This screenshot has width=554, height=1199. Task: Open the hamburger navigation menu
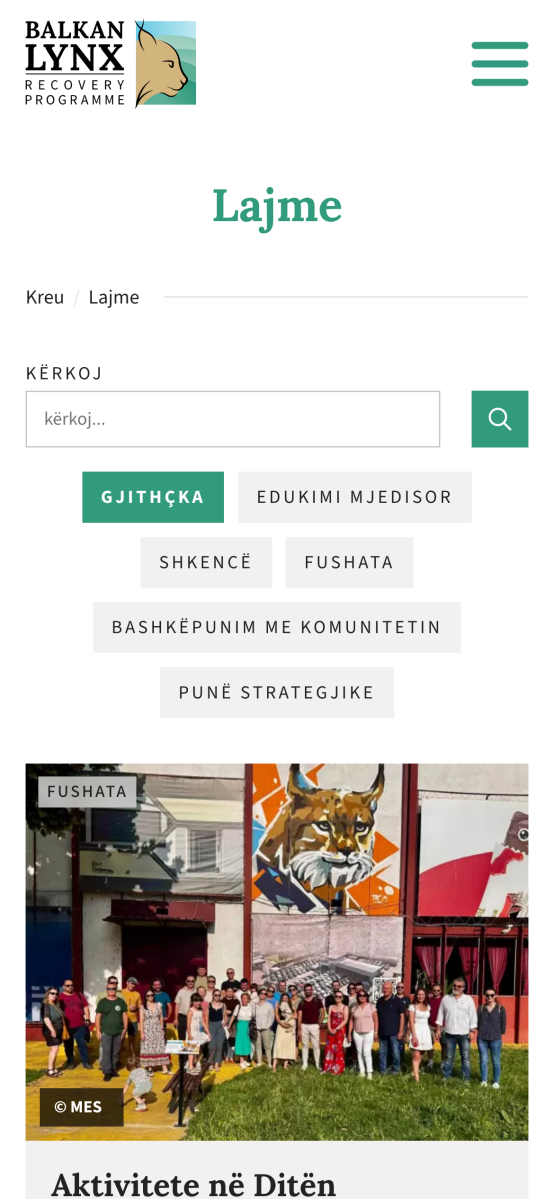tap(500, 64)
